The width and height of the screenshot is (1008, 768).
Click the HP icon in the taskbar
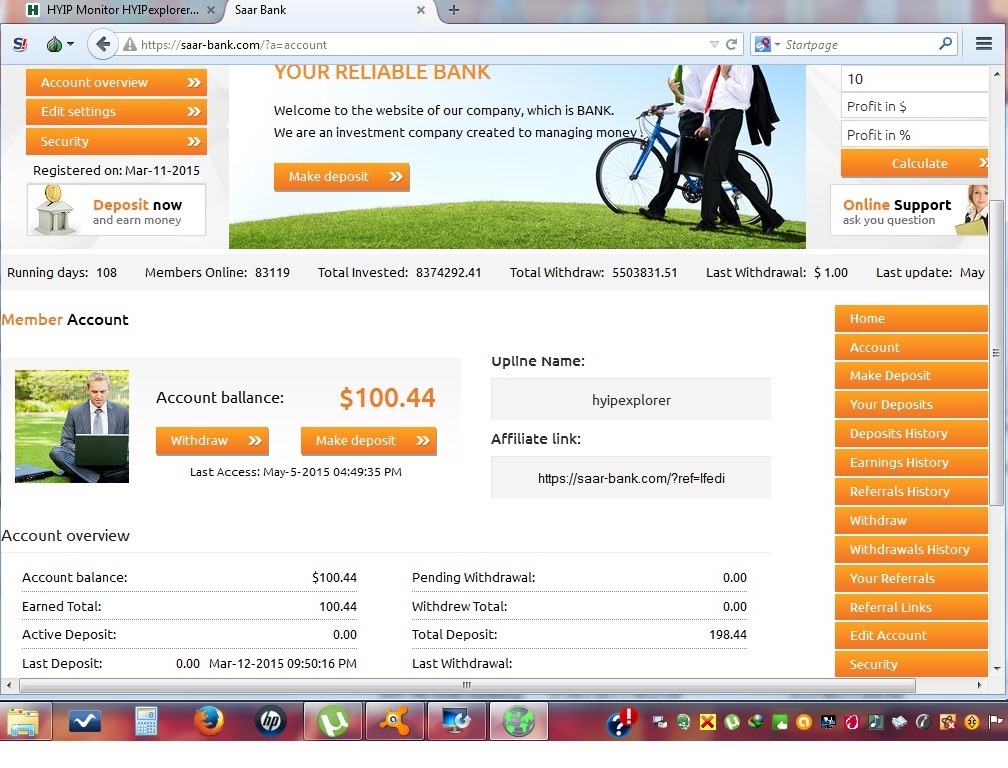271,721
